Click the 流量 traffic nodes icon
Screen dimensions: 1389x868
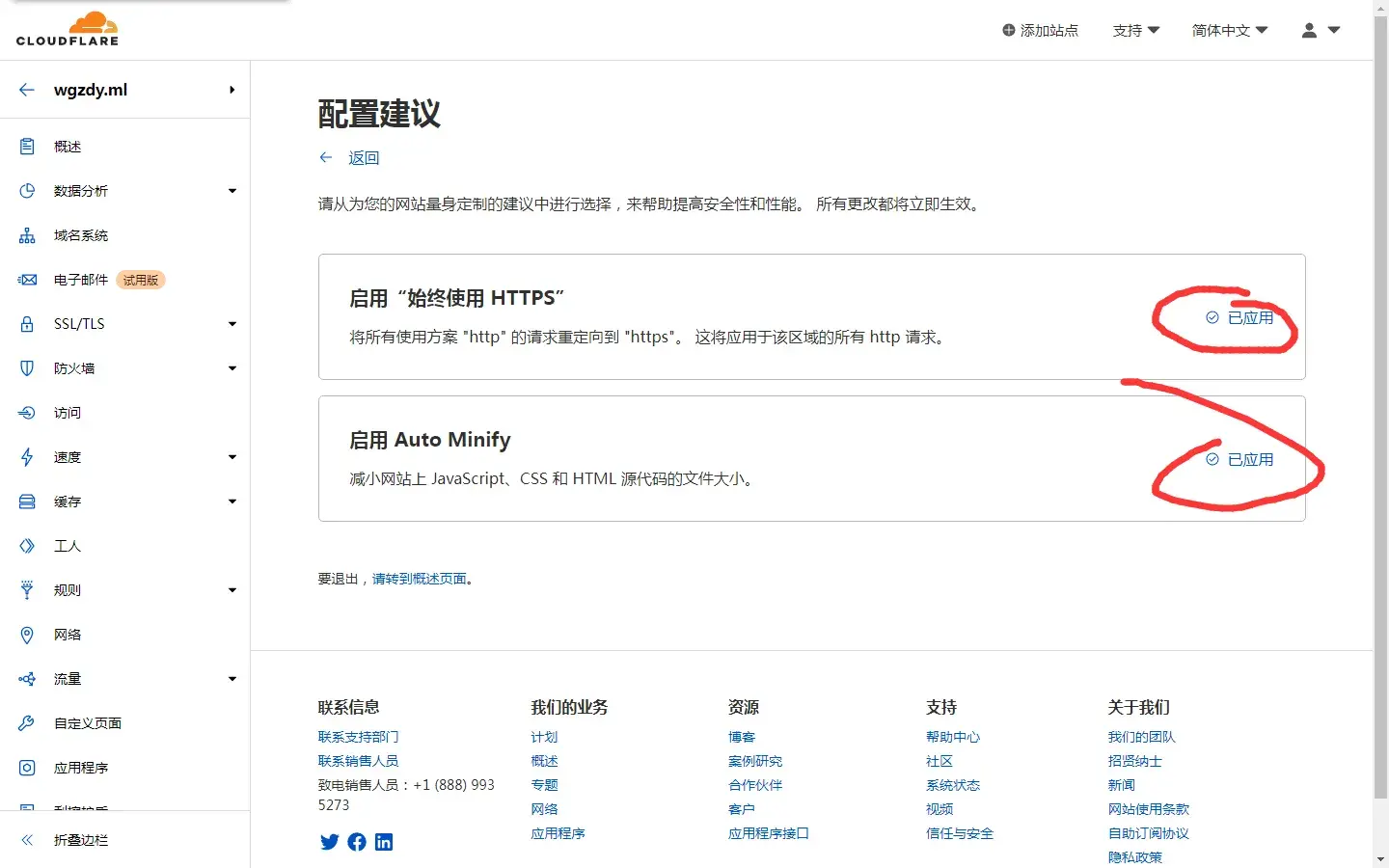coord(27,679)
